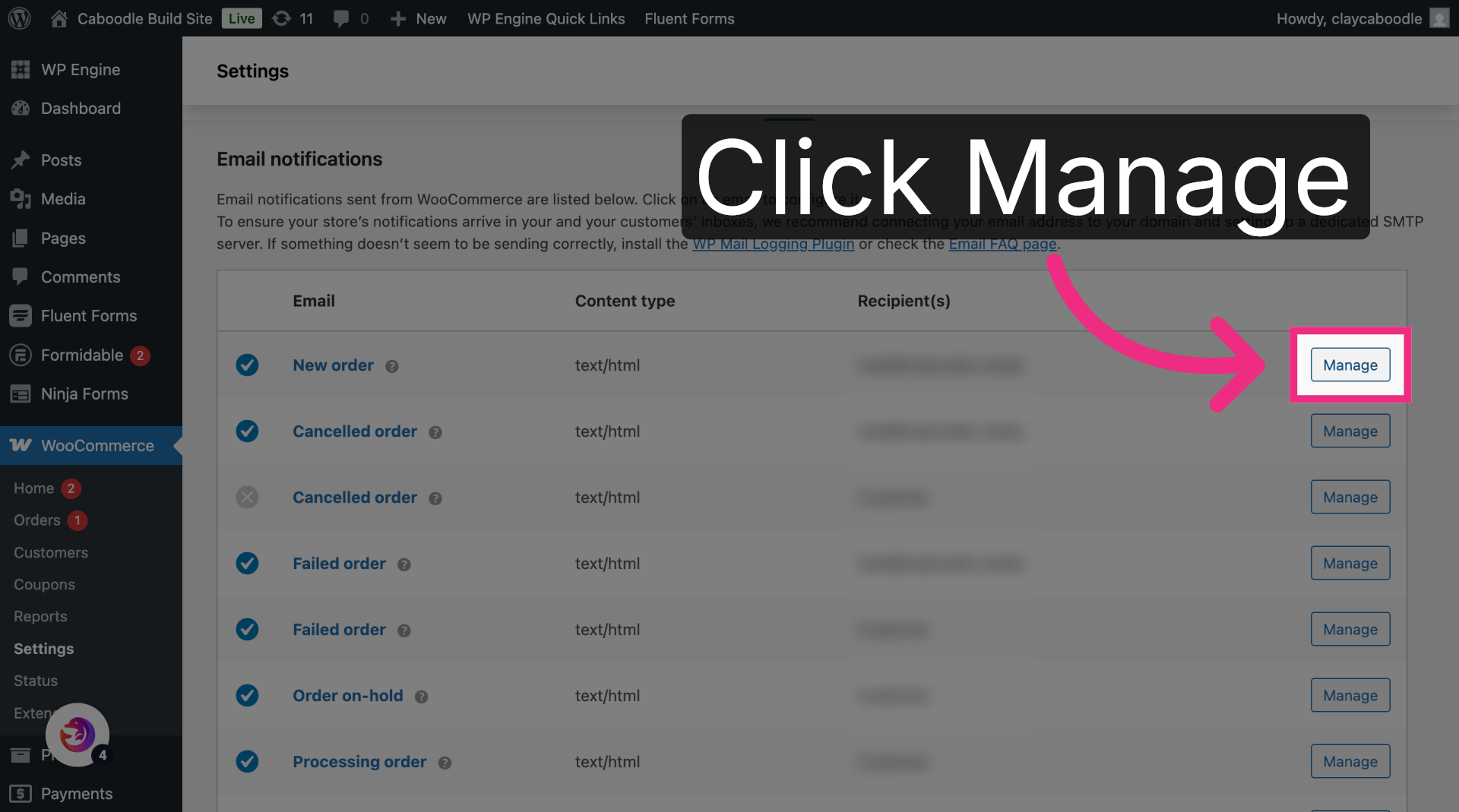The image size is (1459, 812).
Task: Toggle status of first Cancelled order email
Action: coord(247,431)
